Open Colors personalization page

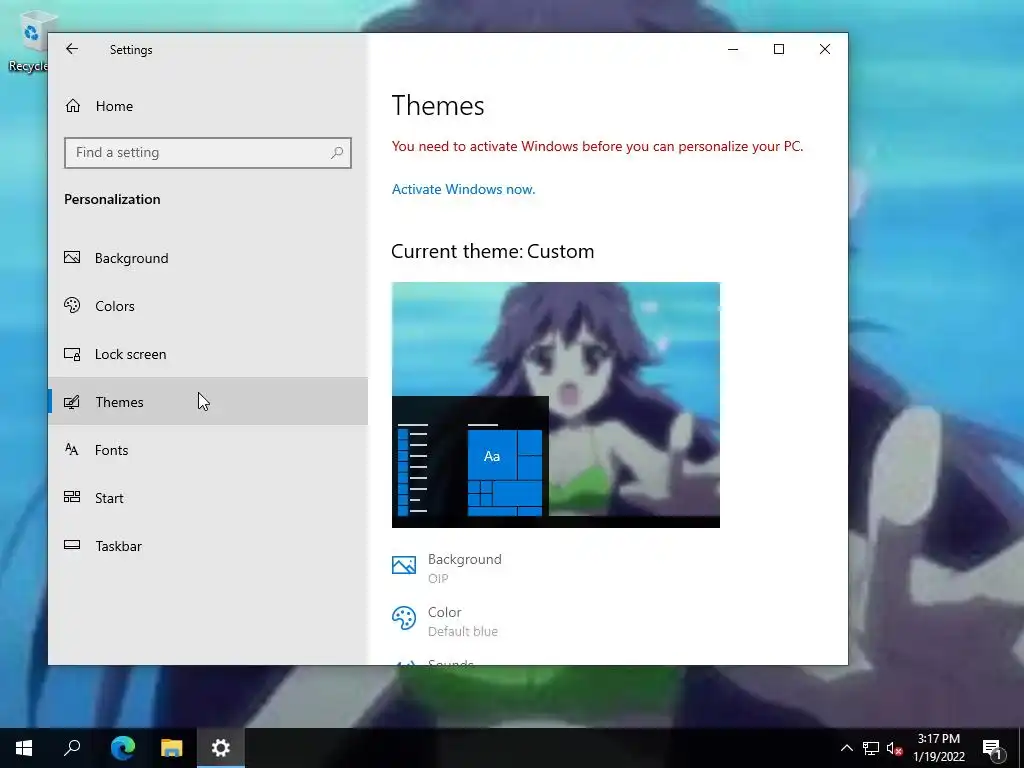(208, 306)
